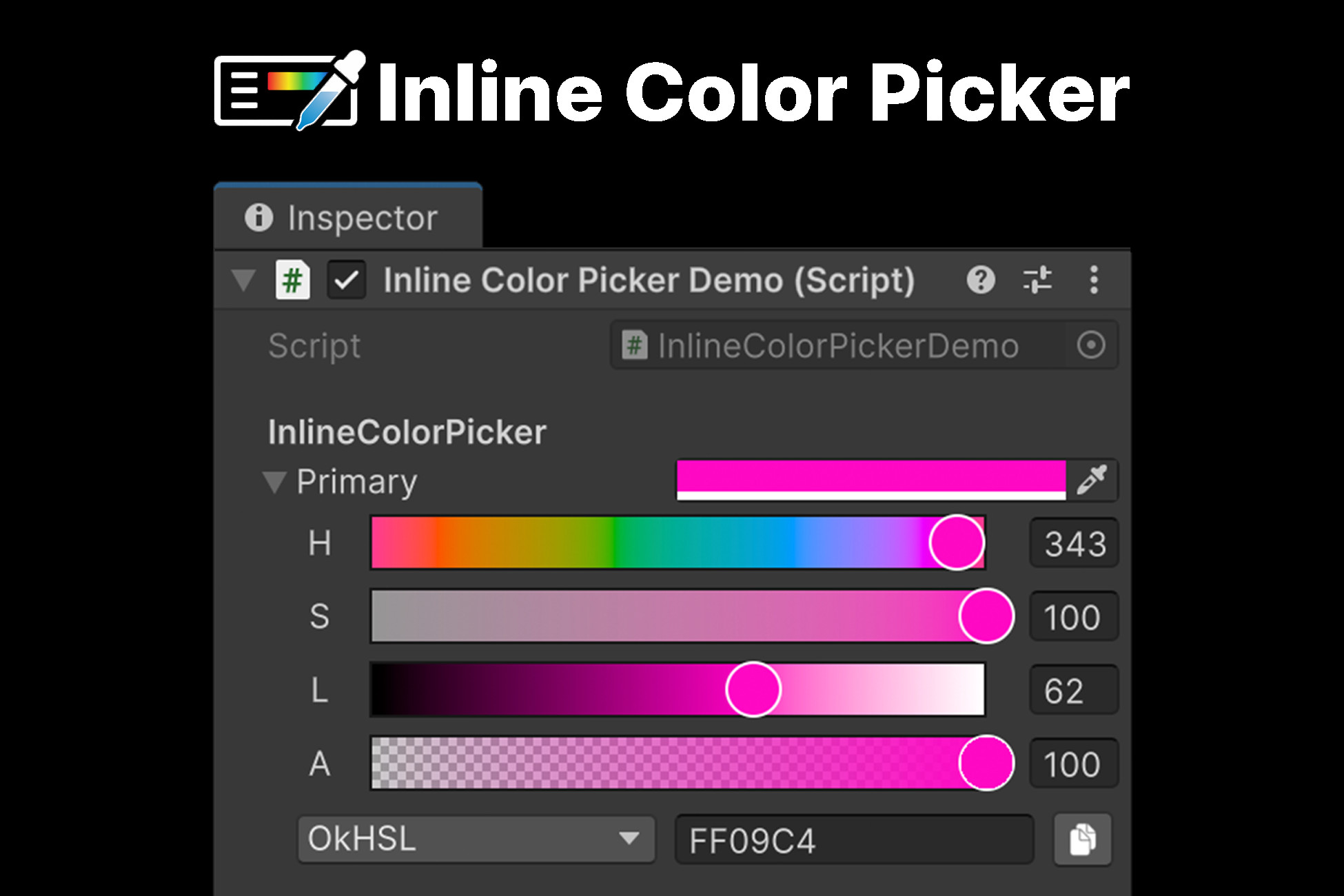Screen dimensions: 1344x896
Task: Open the component help via question mark icon
Action: tap(981, 281)
